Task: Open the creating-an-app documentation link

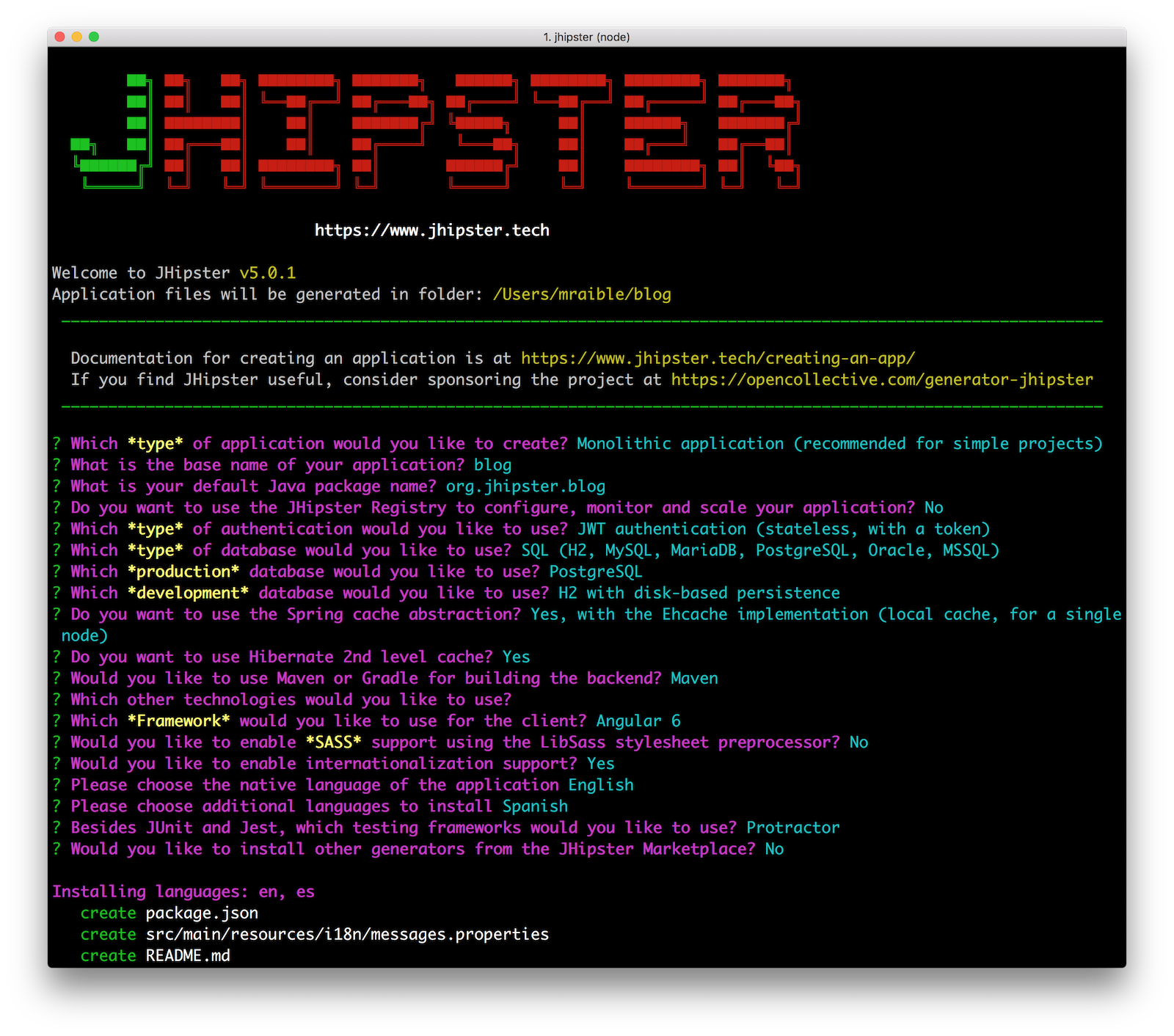Action: pyautogui.click(x=718, y=358)
